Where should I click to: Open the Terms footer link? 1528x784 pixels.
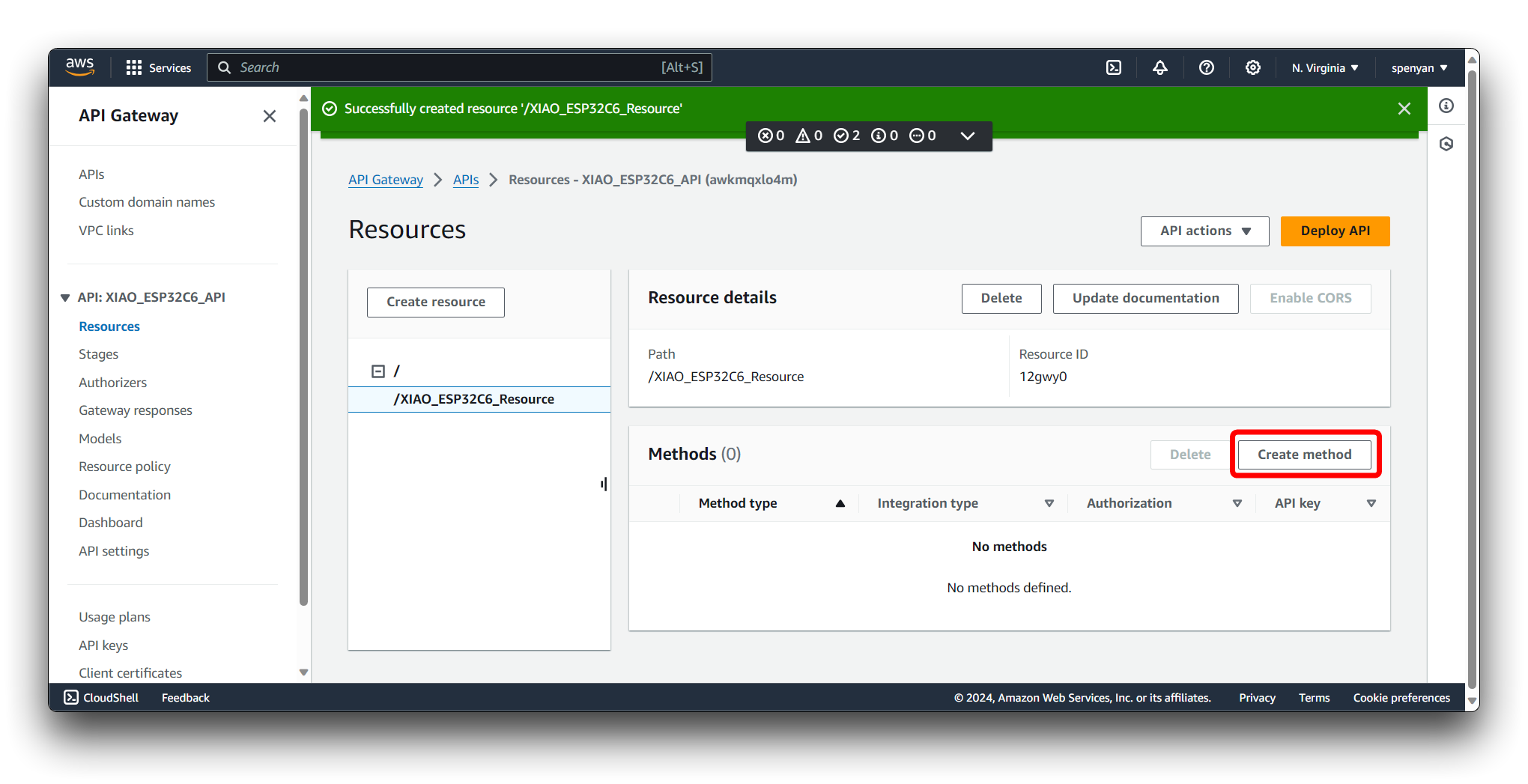(1315, 698)
